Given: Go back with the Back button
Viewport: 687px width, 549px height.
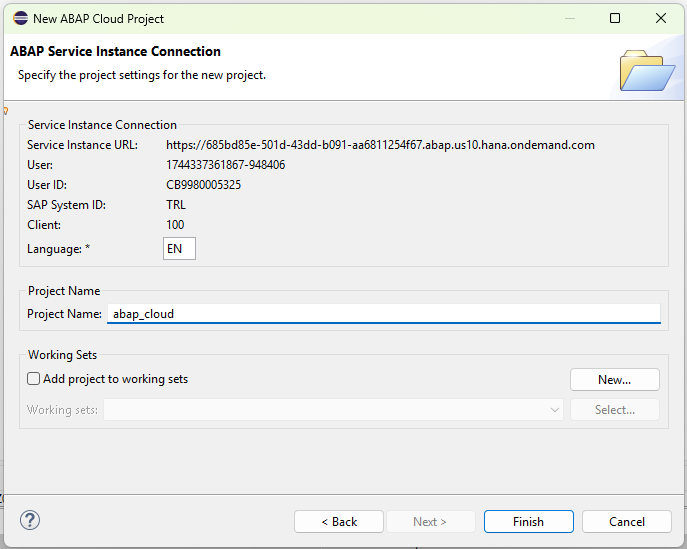Looking at the screenshot, I should click(x=339, y=521).
